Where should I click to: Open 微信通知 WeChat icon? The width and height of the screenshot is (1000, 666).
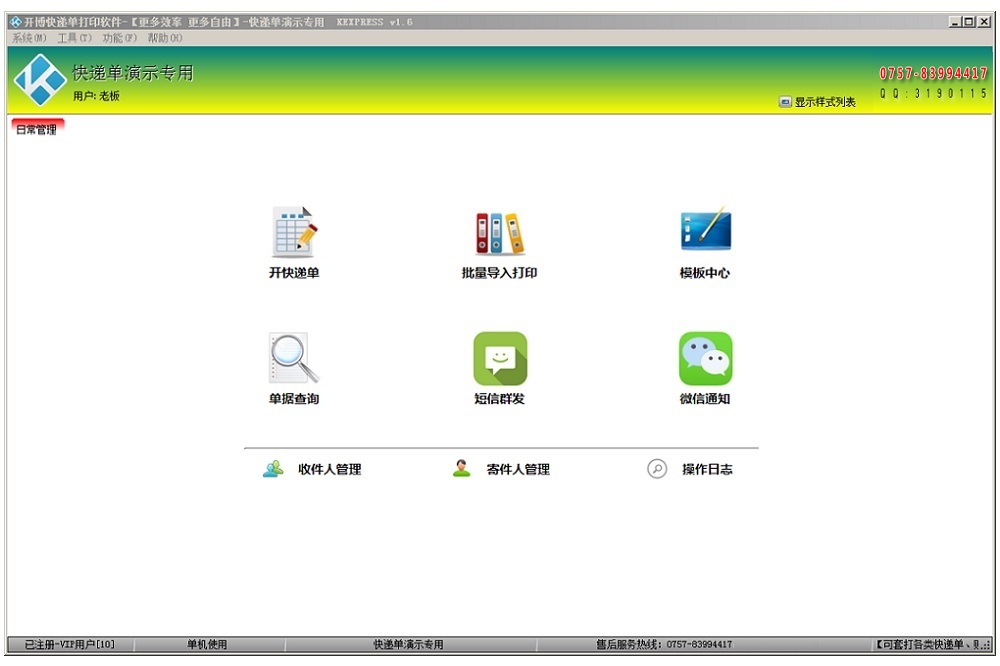coord(705,359)
